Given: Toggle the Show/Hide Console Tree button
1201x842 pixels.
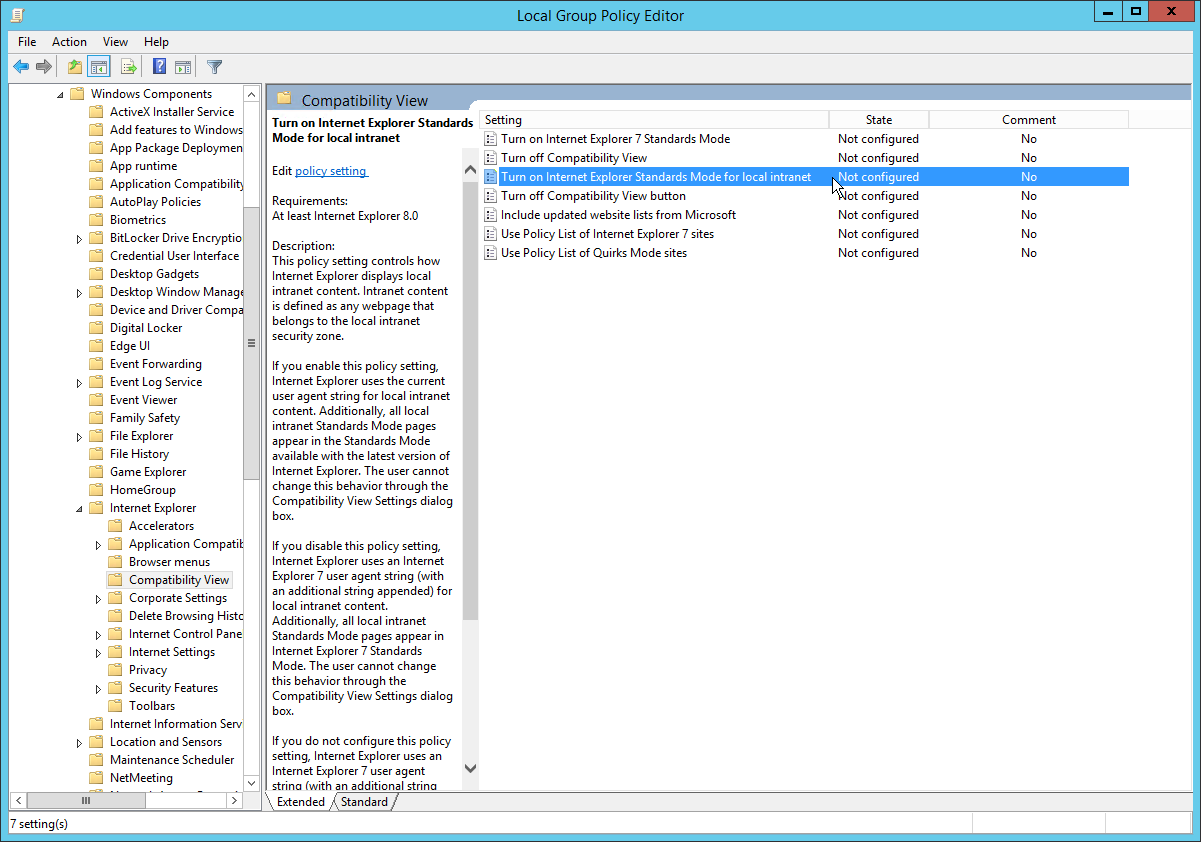Looking at the screenshot, I should (99, 67).
